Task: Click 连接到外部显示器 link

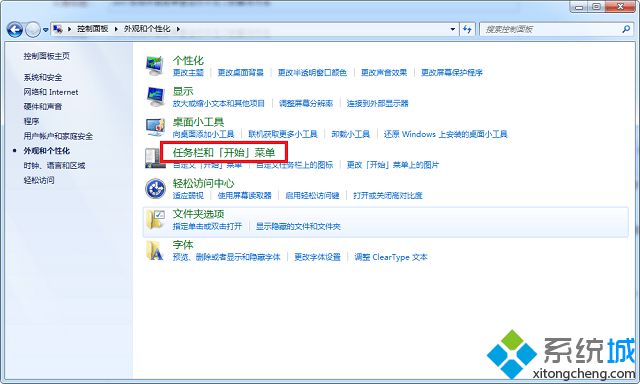Action: (x=377, y=103)
